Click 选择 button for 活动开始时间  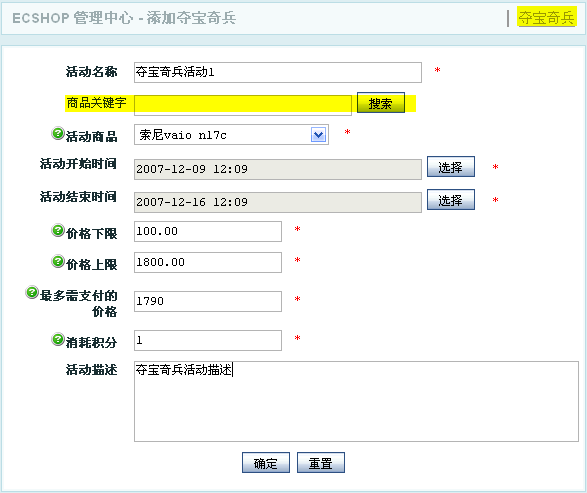pyautogui.click(x=451, y=167)
